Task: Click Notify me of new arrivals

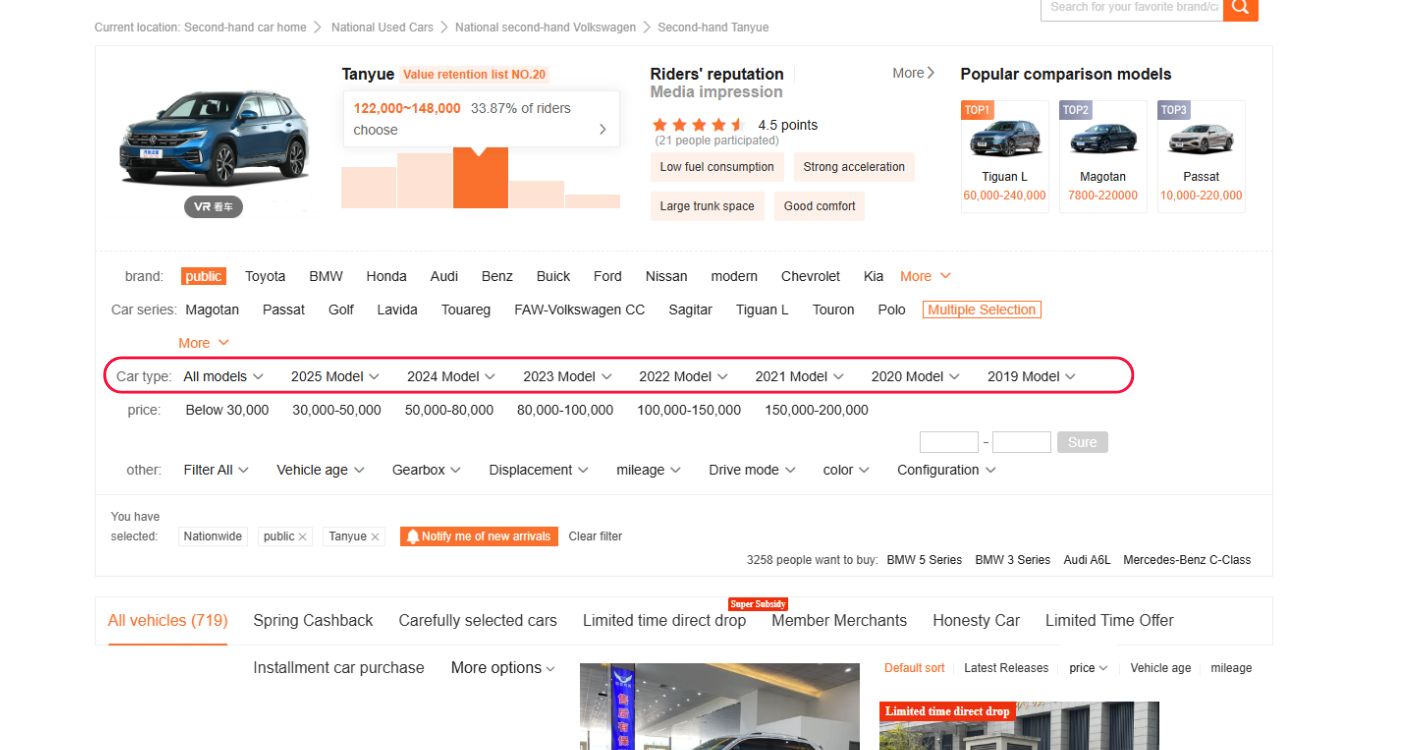Action: pos(479,537)
